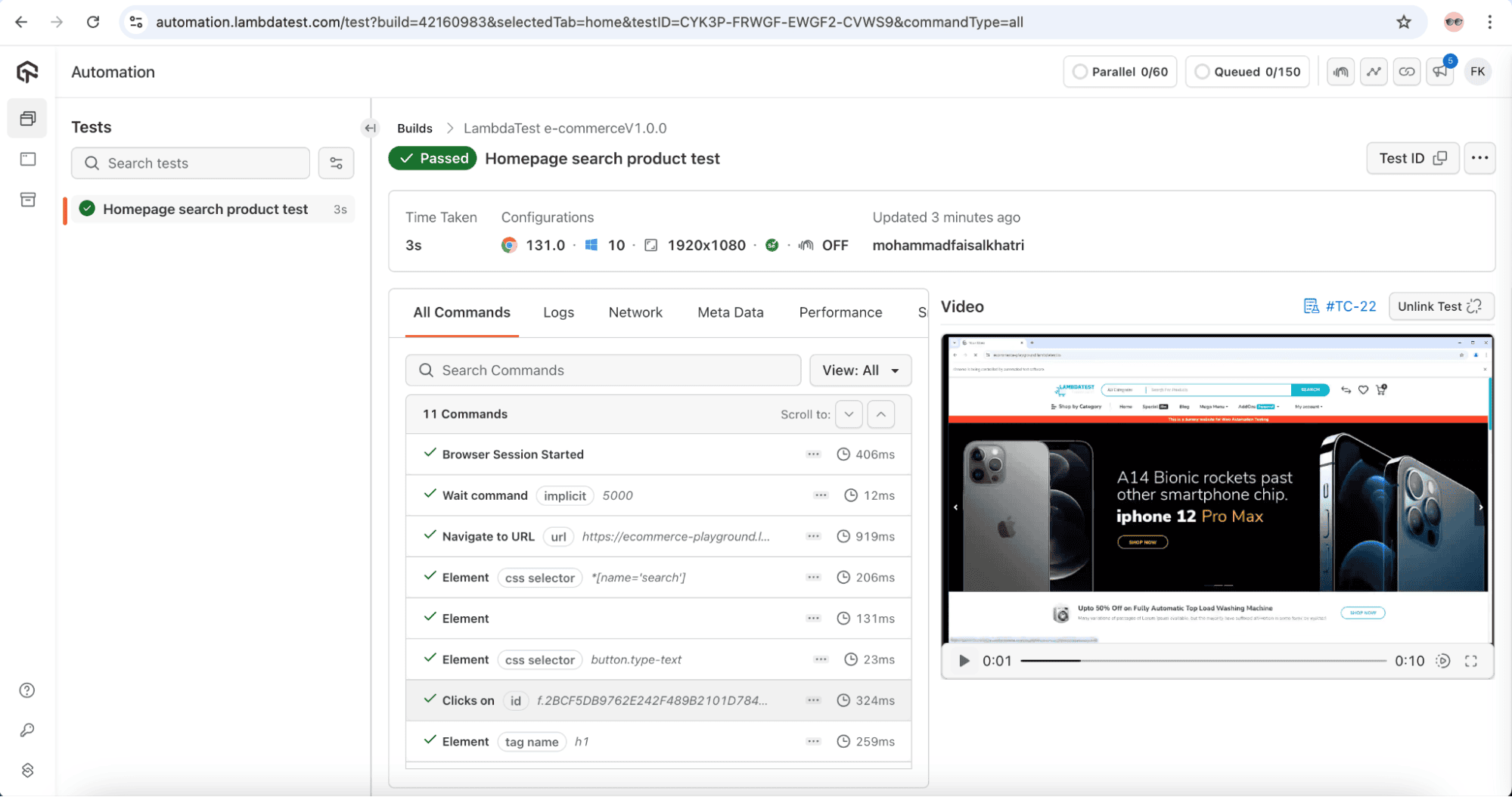Image resolution: width=1512 pixels, height=797 pixels.
Task: Bookmark this page with star icon
Action: point(1404,22)
